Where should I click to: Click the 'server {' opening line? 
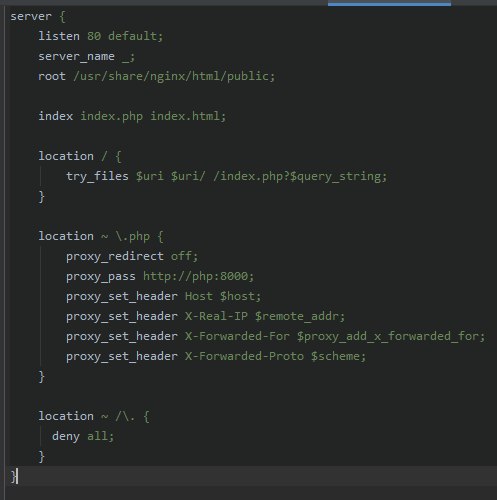38,16
